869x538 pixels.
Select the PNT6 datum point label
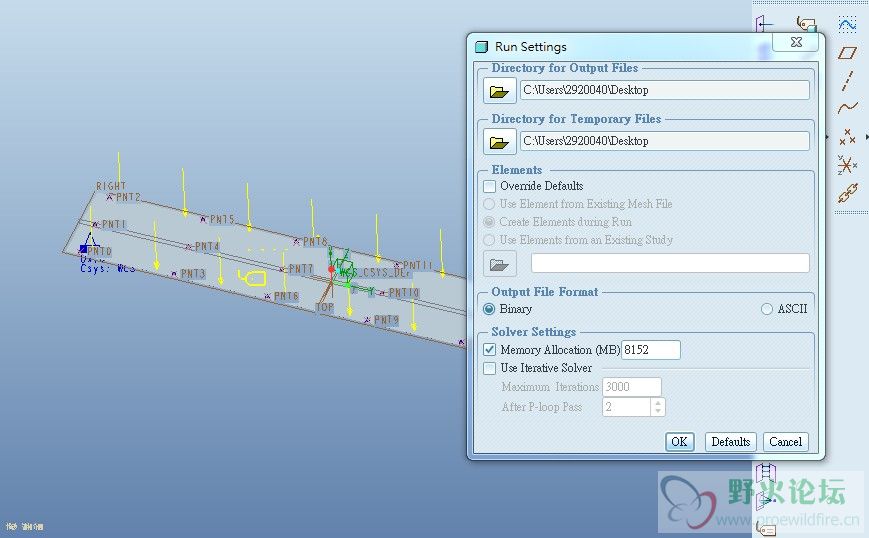click(286, 296)
